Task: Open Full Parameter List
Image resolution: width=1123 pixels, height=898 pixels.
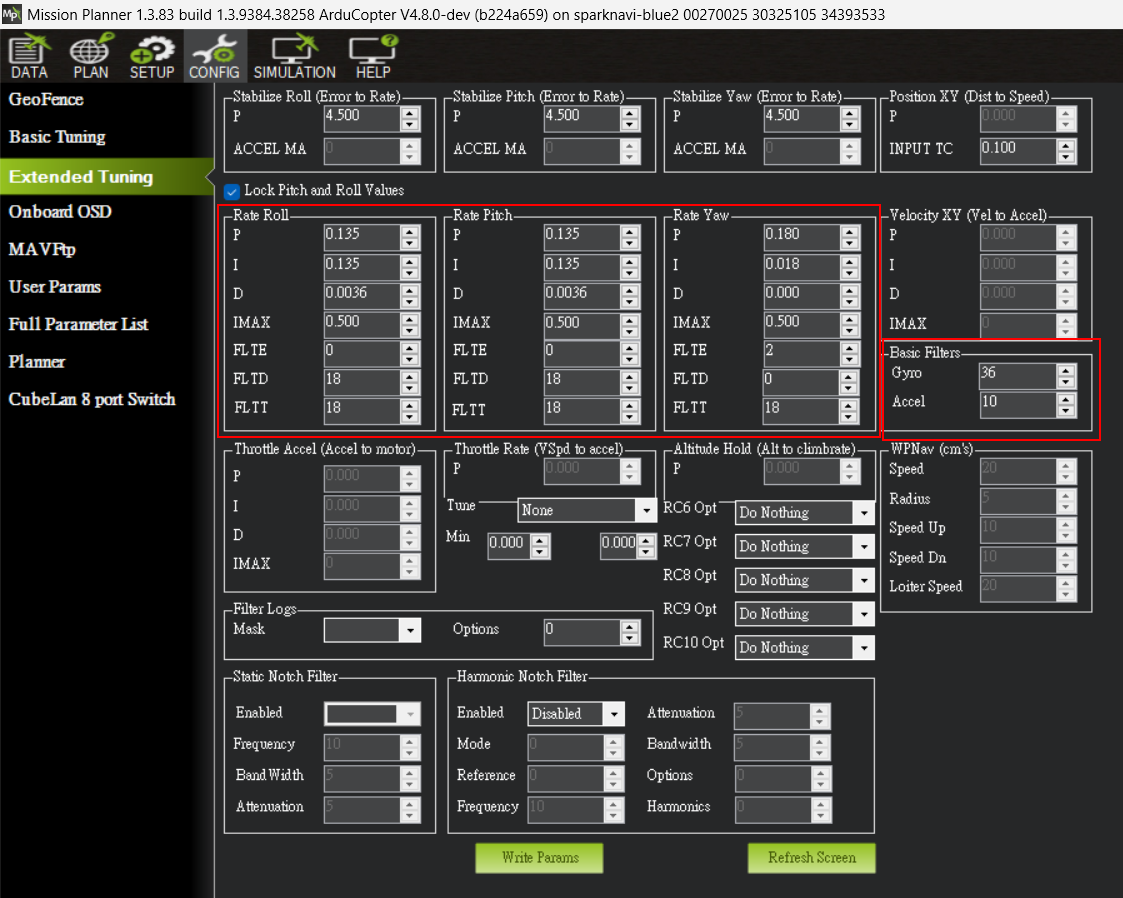Action: pyautogui.click(x=78, y=324)
